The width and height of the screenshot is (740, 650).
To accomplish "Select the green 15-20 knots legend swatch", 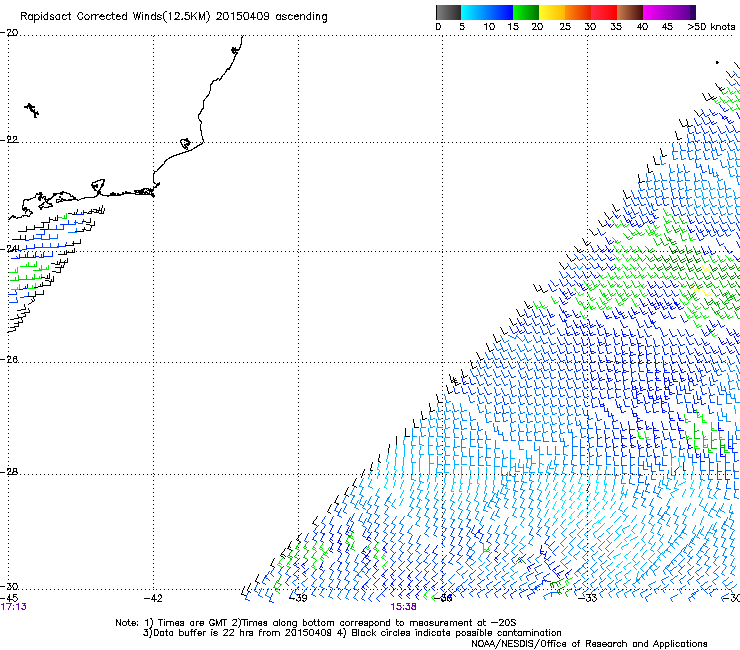I will pos(526,12).
